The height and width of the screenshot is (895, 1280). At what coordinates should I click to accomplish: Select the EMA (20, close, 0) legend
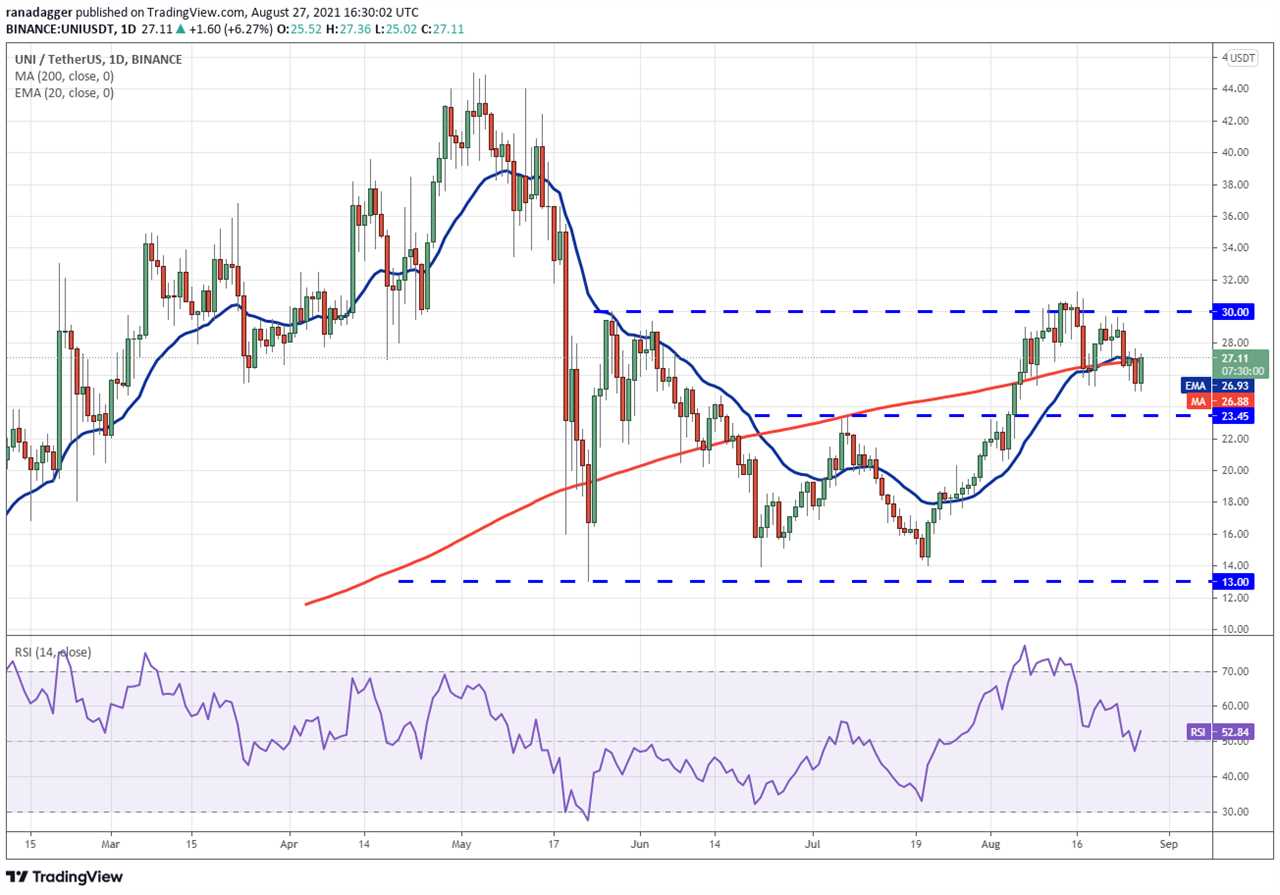(x=64, y=93)
